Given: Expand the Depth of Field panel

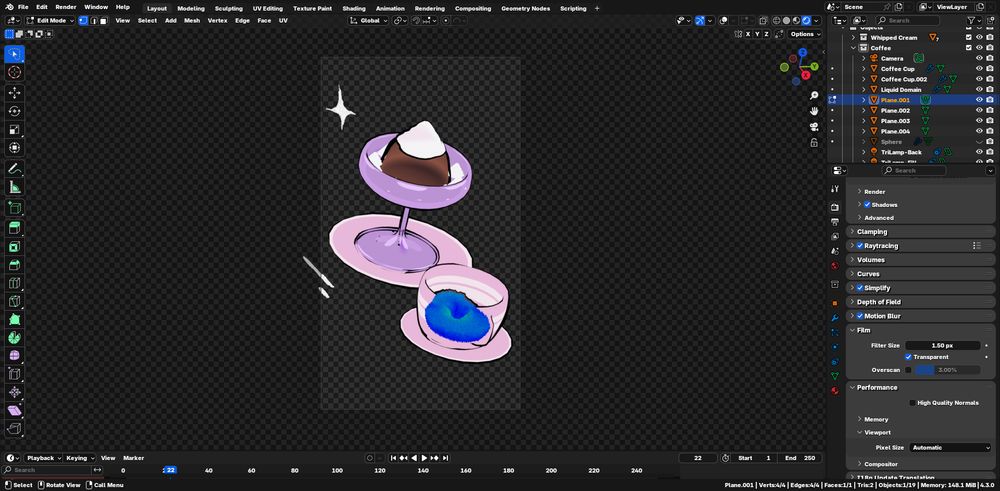Looking at the screenshot, I should (921, 302).
